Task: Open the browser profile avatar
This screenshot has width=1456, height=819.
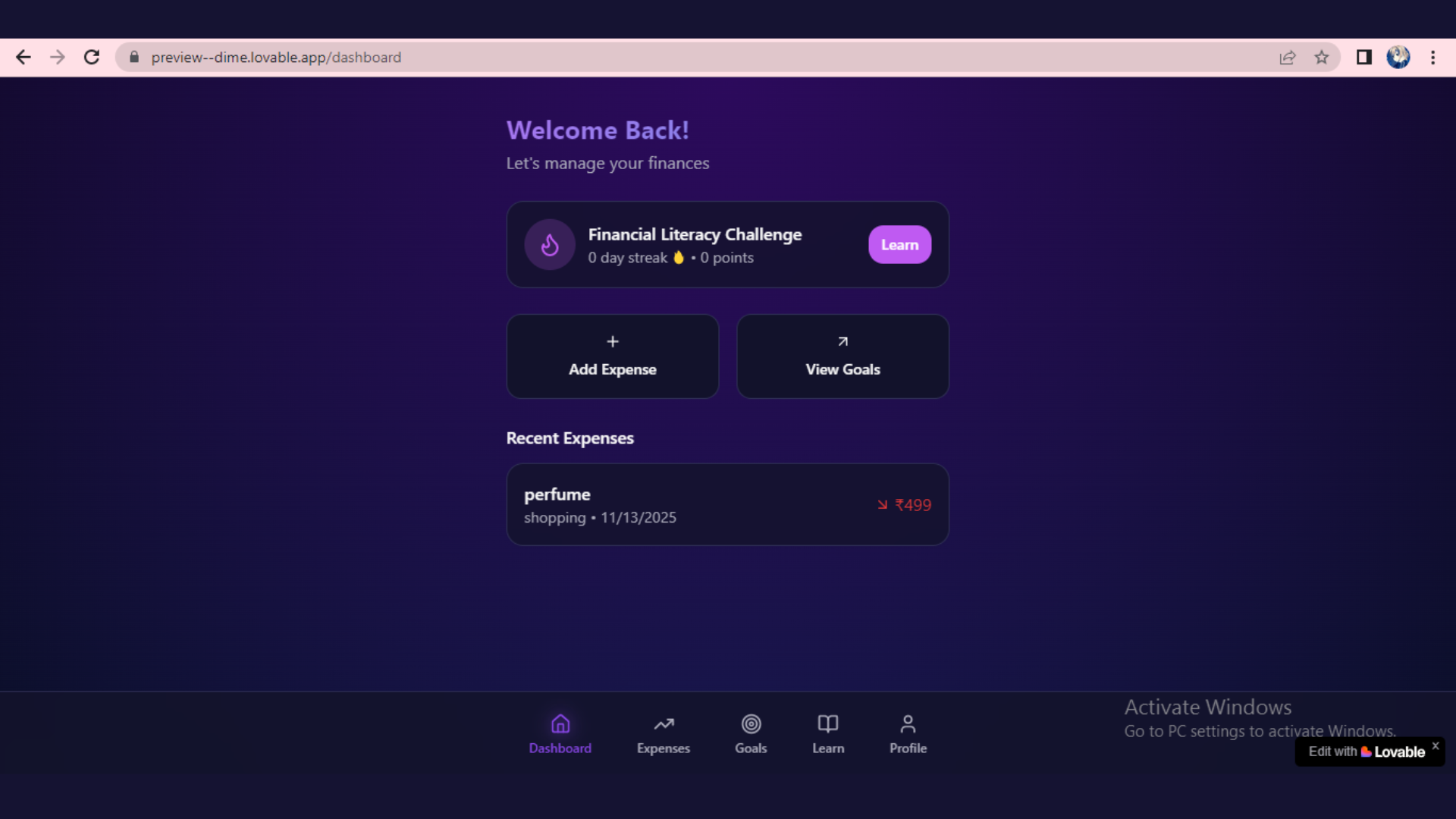Action: pos(1398,58)
